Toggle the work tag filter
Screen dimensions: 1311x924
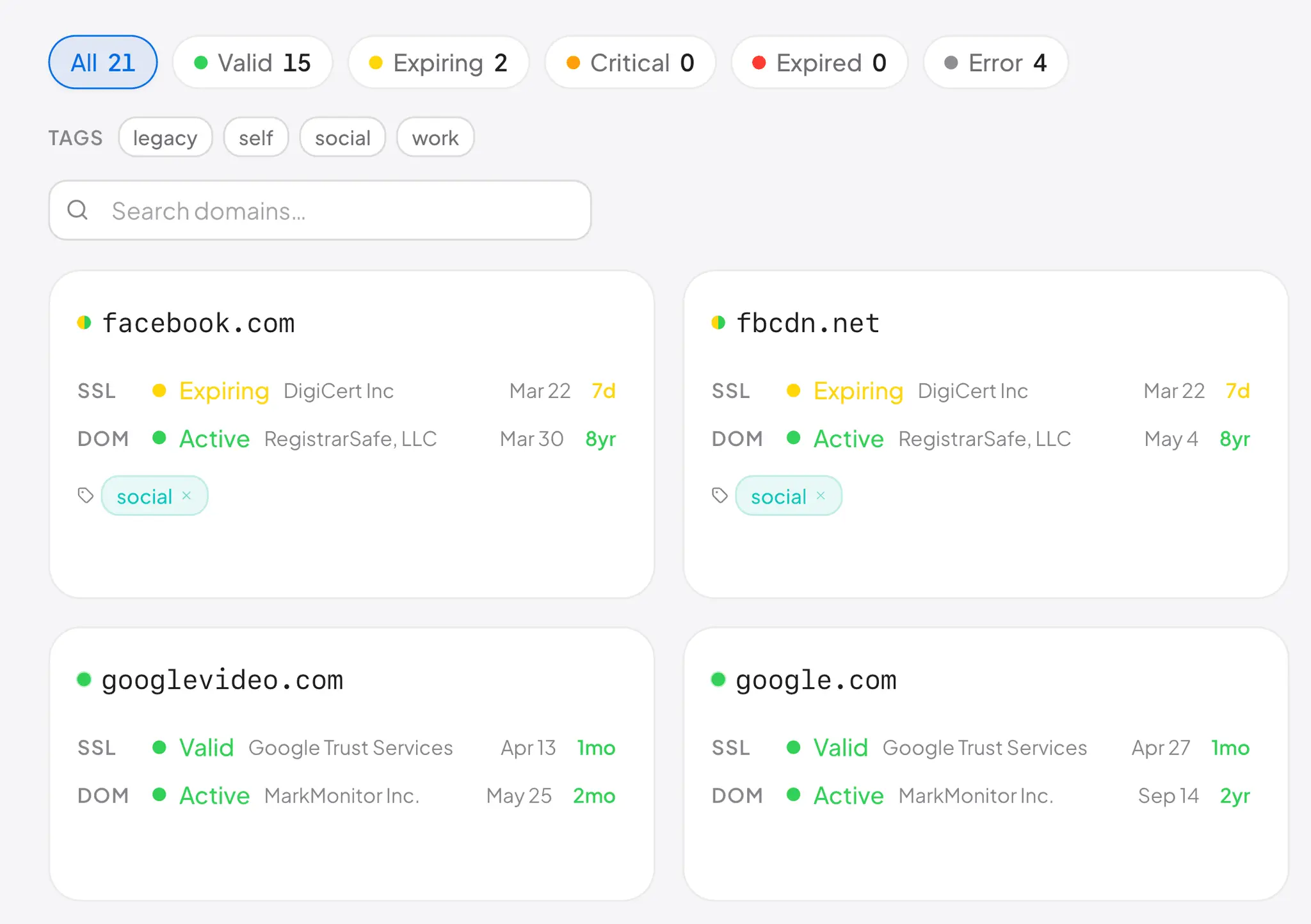[435, 137]
